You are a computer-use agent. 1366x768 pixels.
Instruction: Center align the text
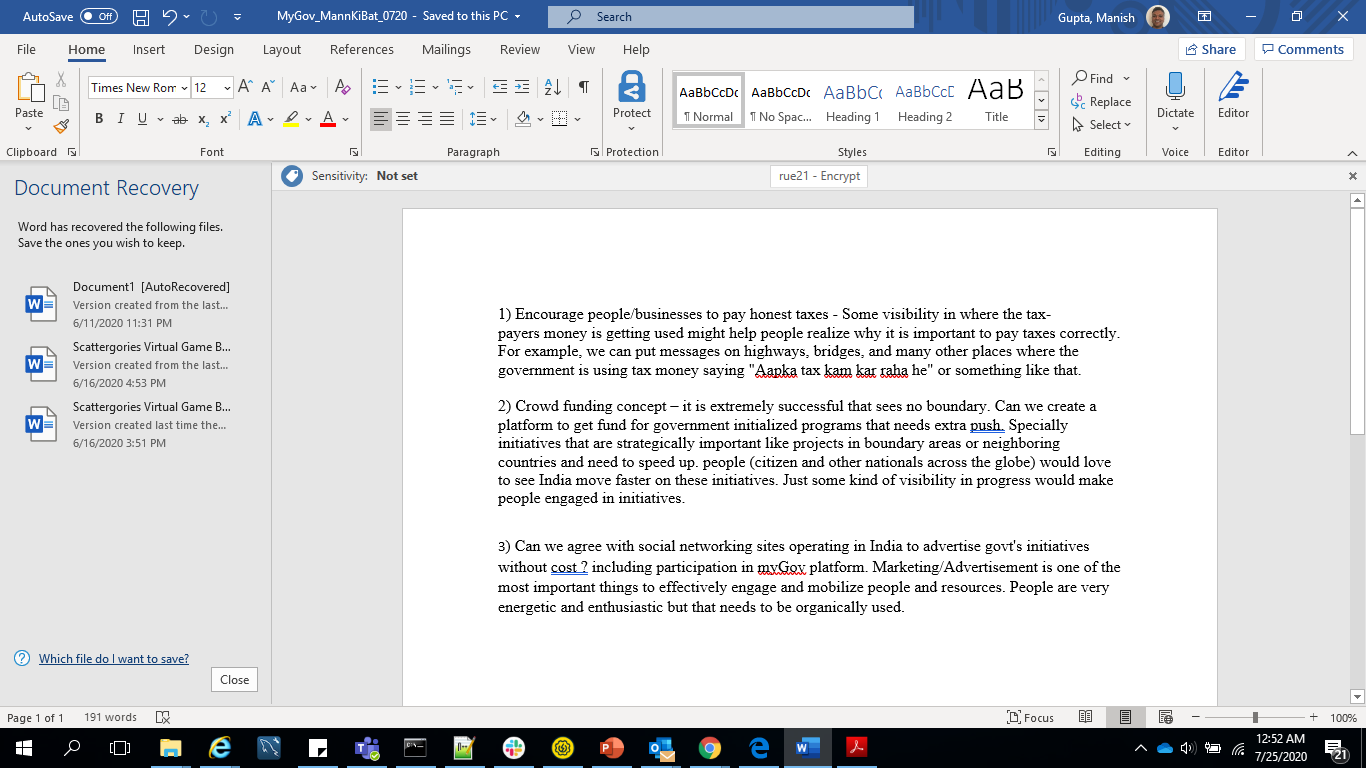point(403,119)
